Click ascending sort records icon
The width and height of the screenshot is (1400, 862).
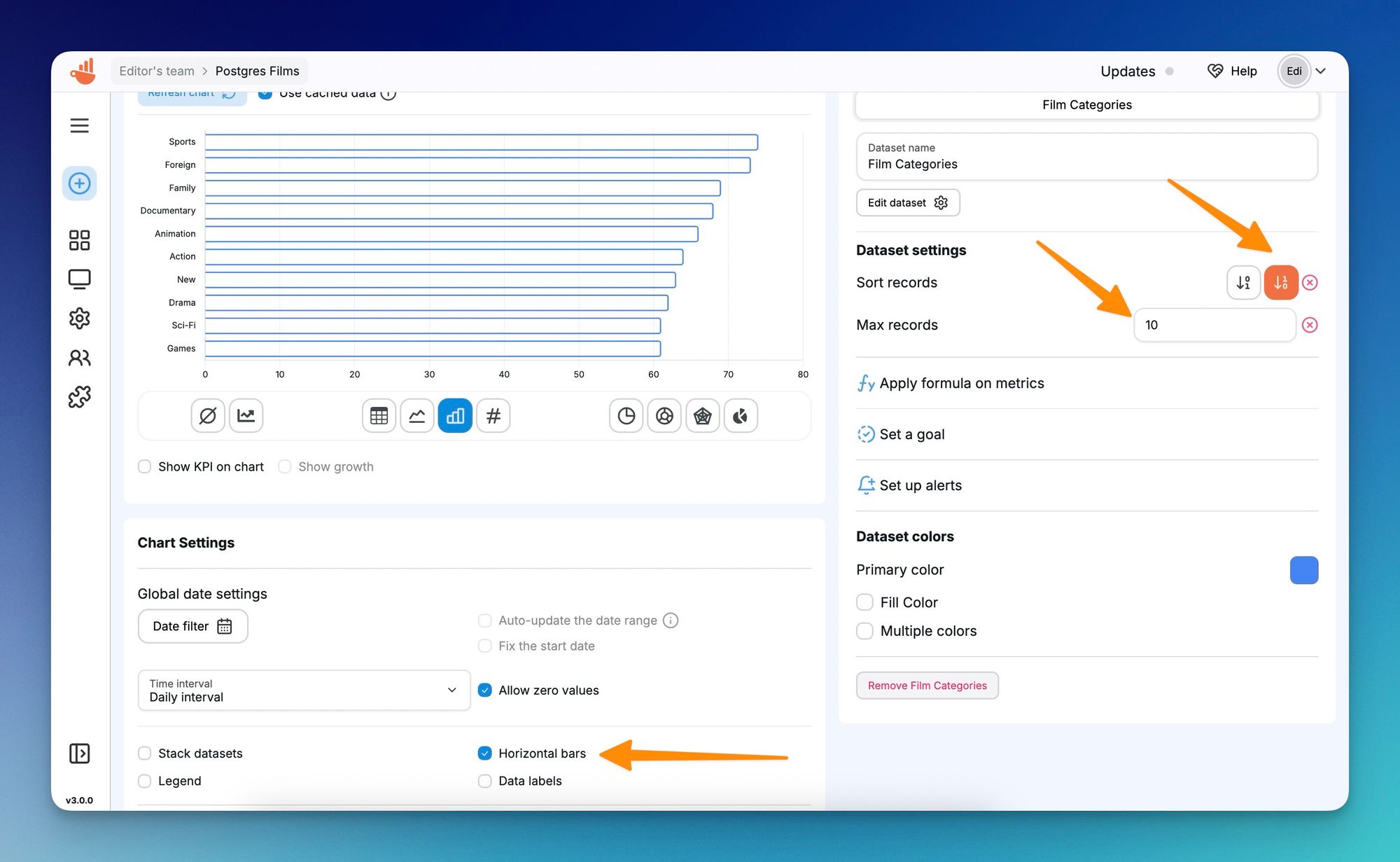[x=1243, y=282]
